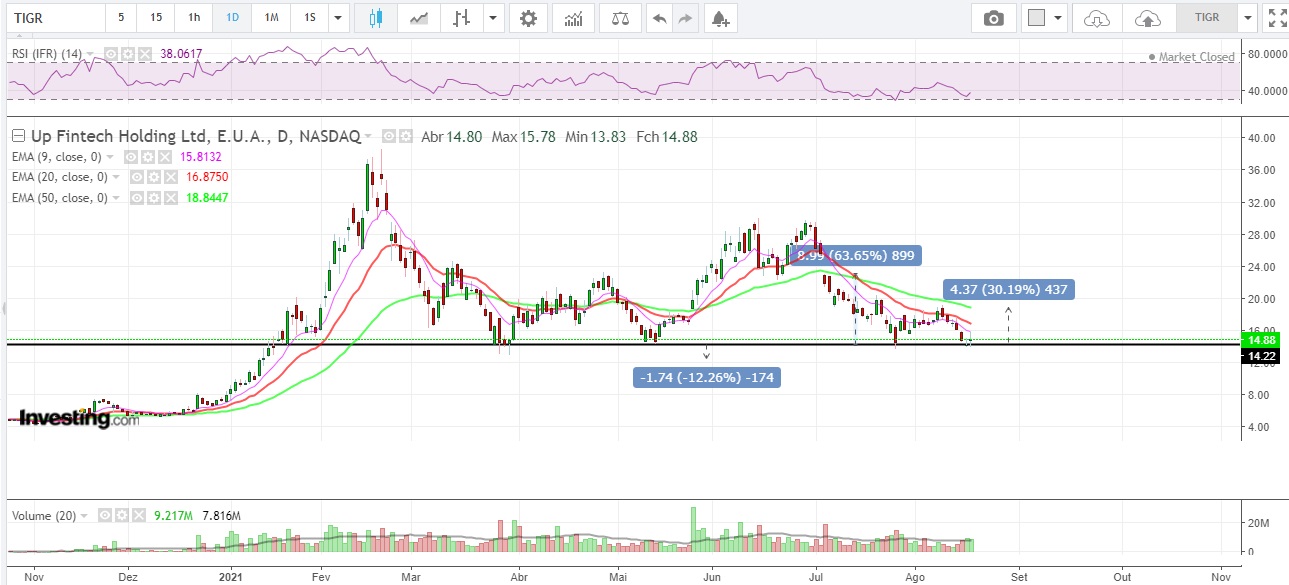The image size is (1289, 585).
Task: Hide the EMA 20 line via eye icon
Action: pos(137,177)
